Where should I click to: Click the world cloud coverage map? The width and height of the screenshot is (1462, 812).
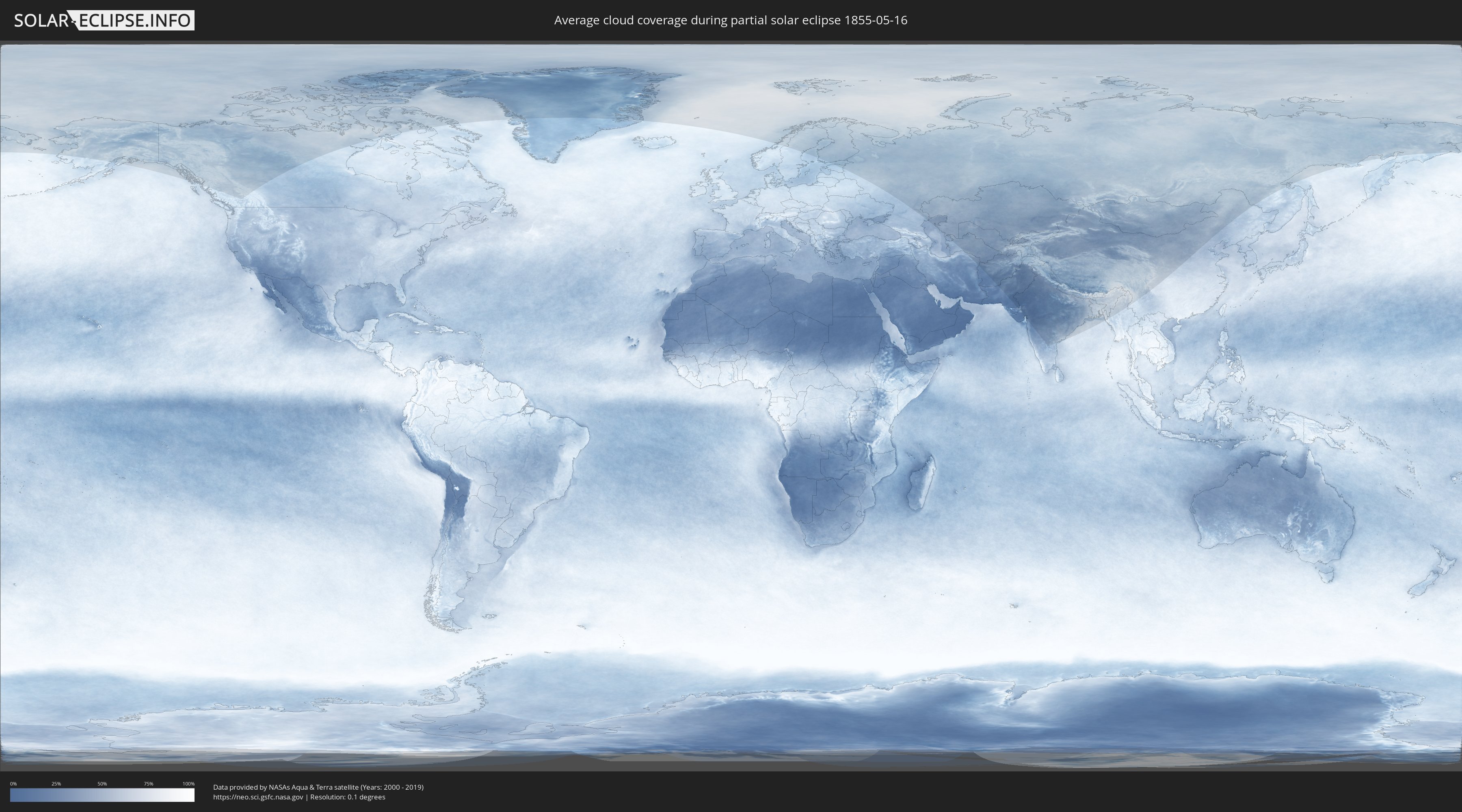click(731, 406)
